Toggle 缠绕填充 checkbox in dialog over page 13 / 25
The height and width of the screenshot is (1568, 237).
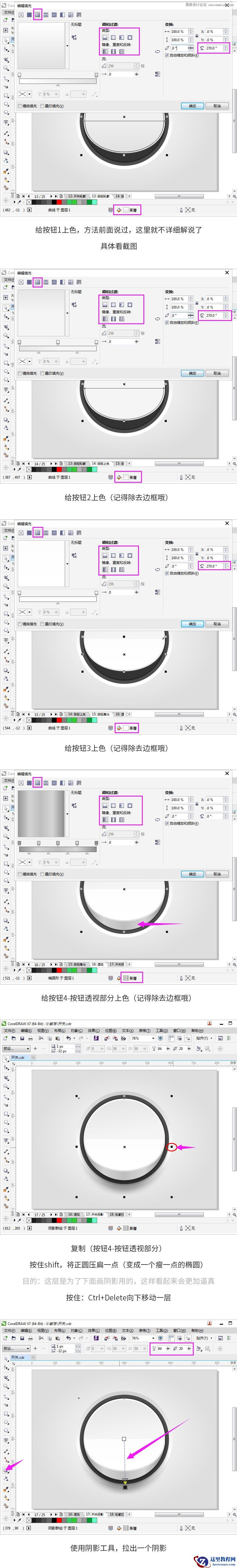click(x=20, y=105)
